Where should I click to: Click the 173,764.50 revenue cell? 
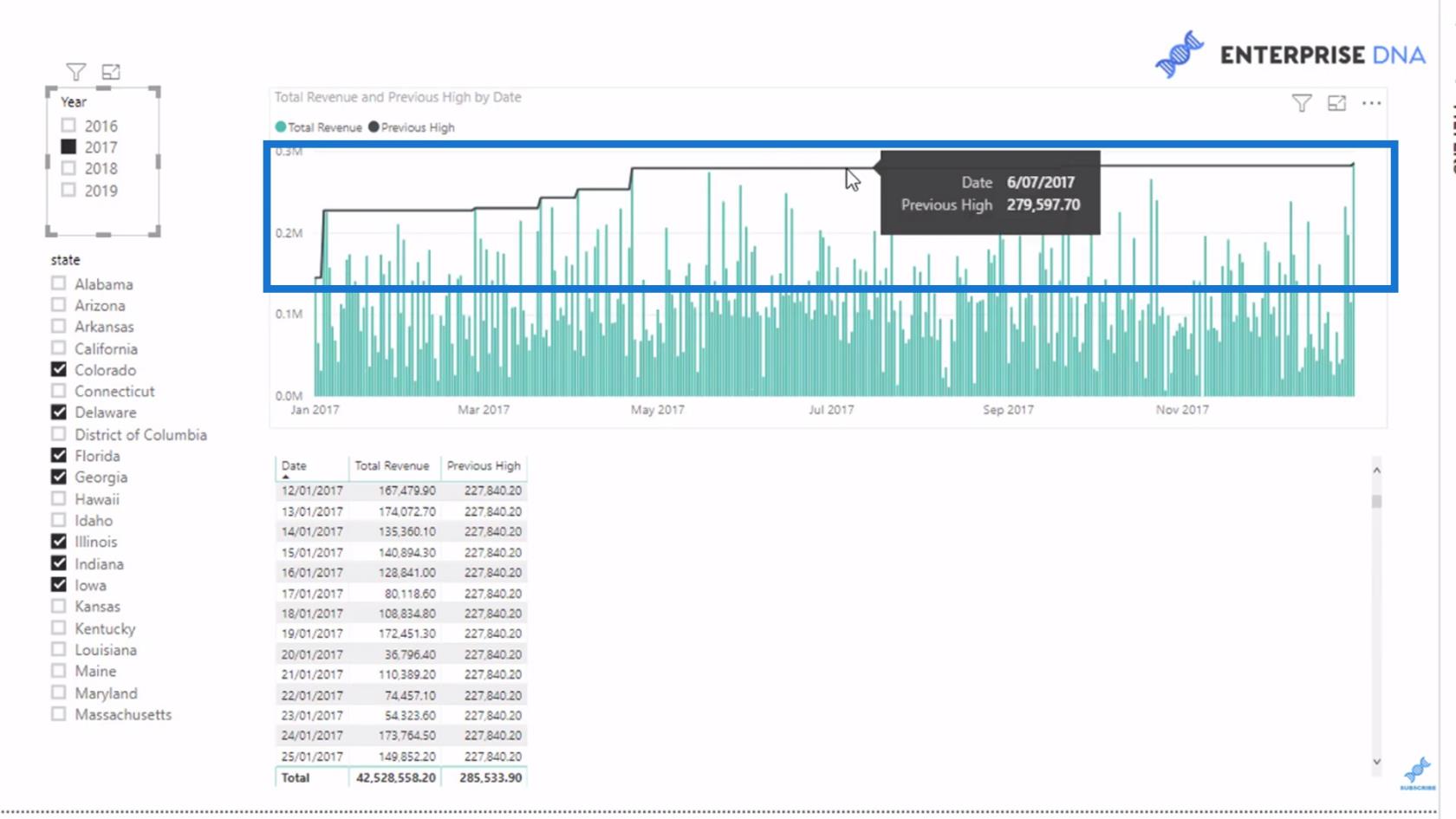406,735
